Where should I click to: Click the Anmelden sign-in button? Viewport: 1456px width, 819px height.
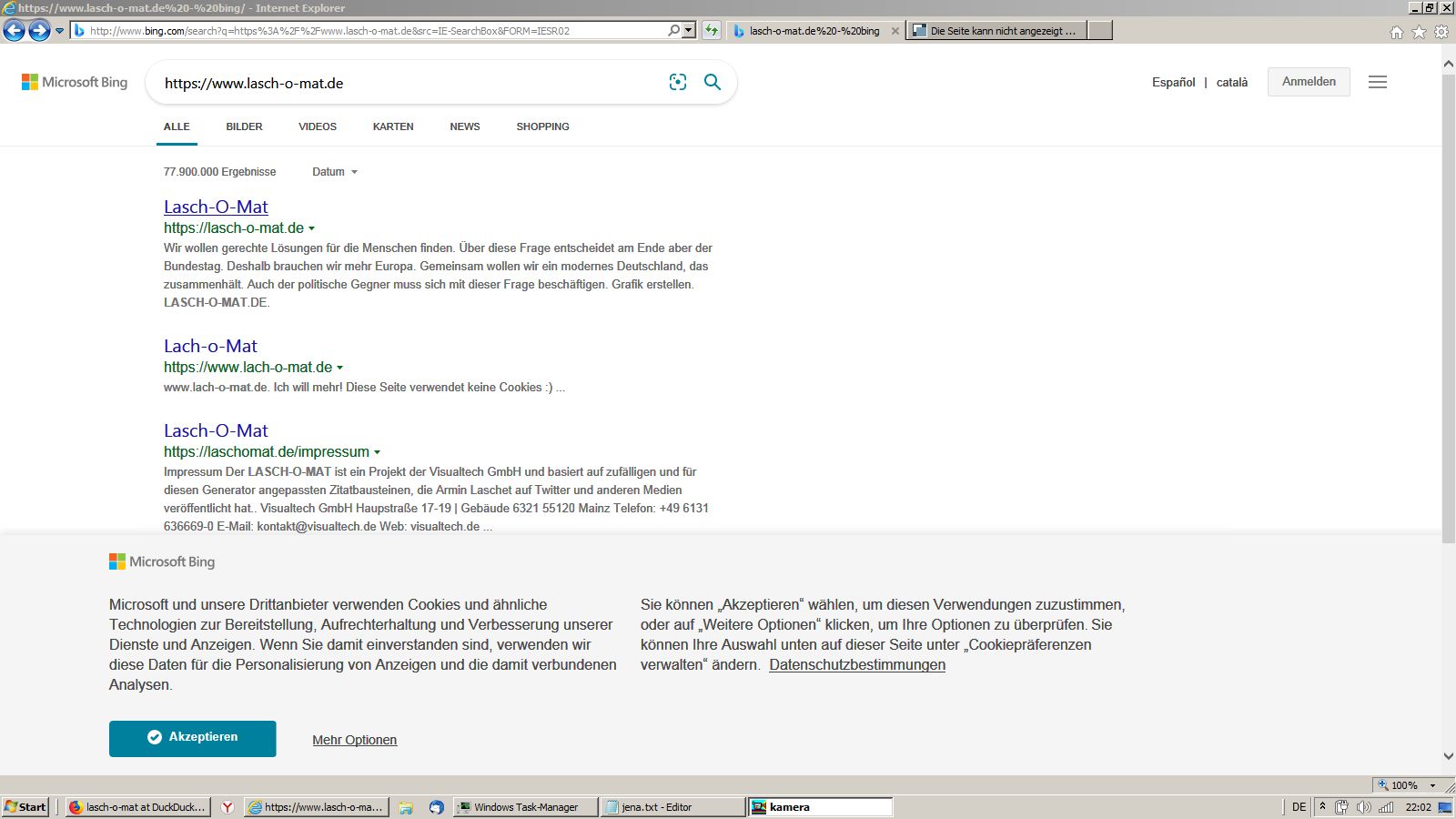click(x=1309, y=82)
